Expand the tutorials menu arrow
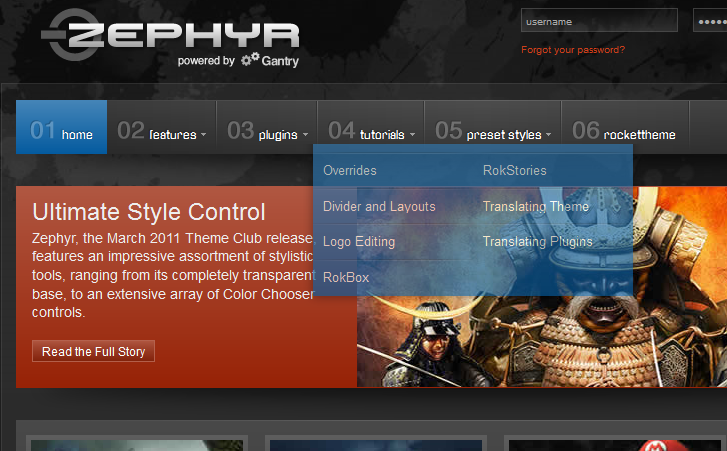This screenshot has width=727, height=451. 412,135
